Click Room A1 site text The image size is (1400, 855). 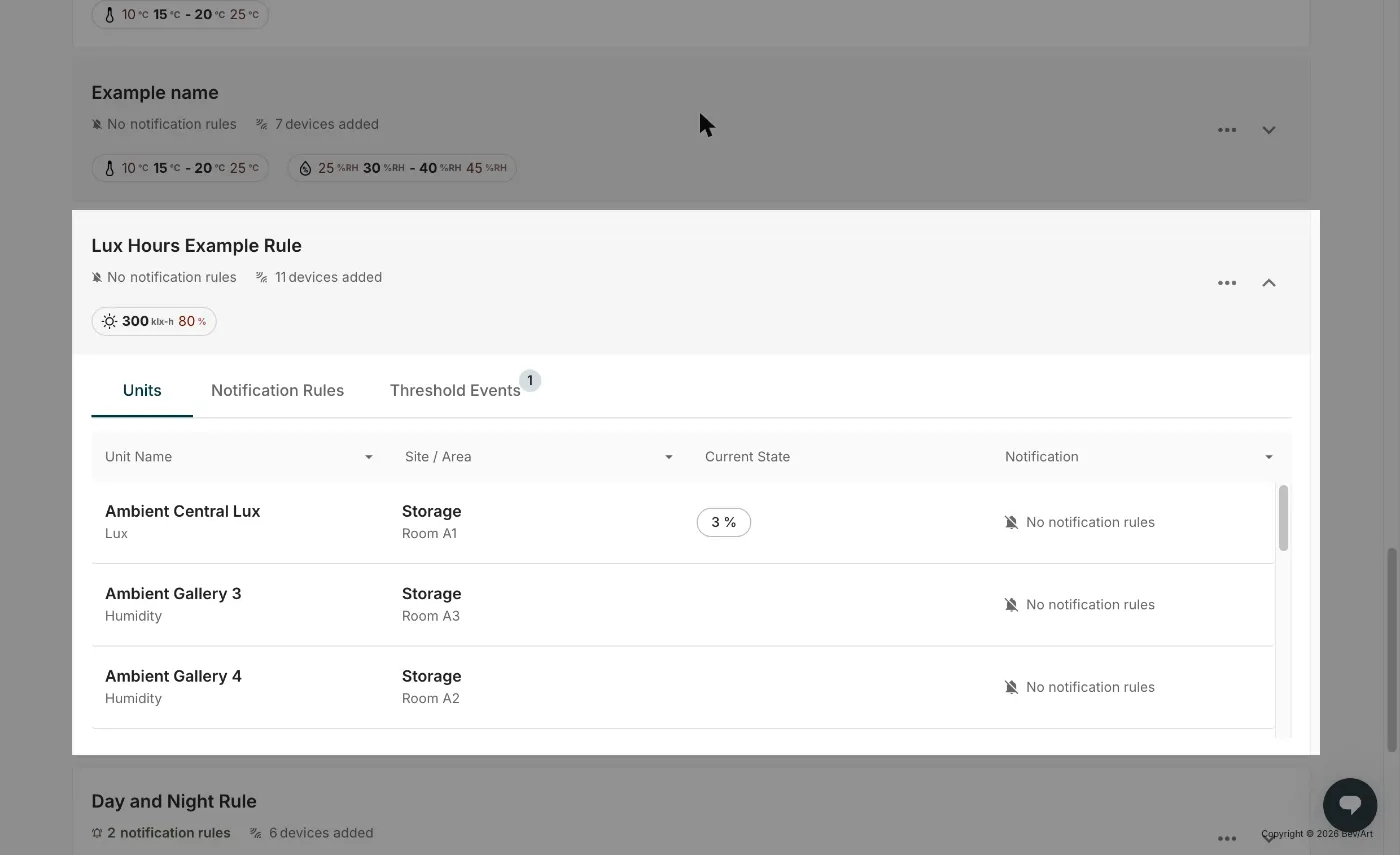click(x=429, y=533)
